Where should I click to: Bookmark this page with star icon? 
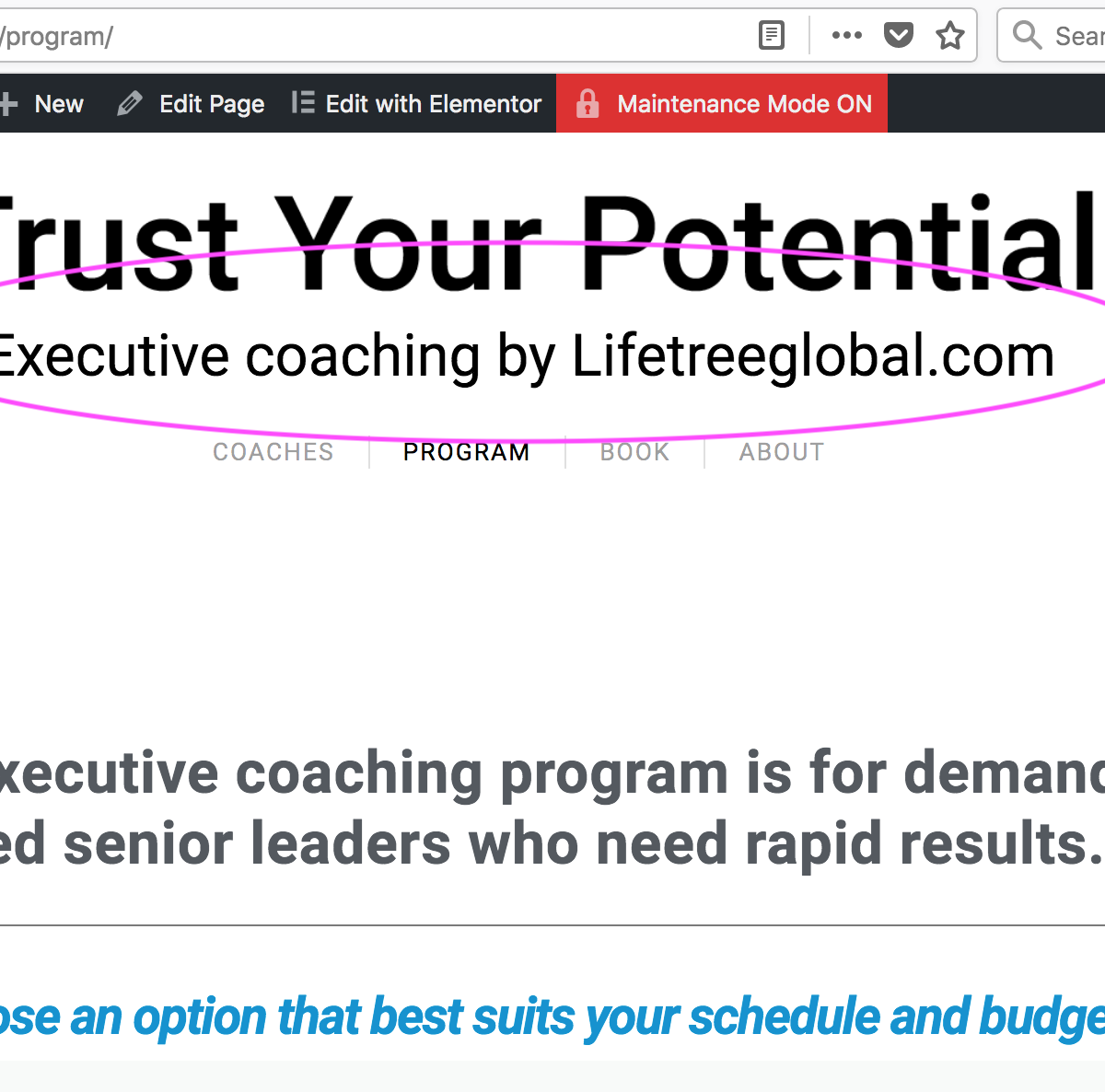(949, 36)
